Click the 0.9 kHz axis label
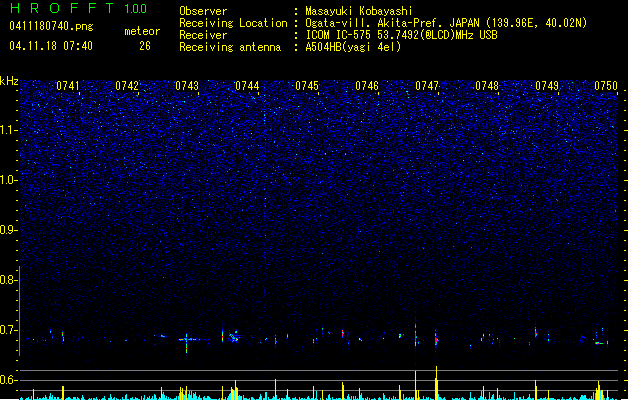 (7, 230)
